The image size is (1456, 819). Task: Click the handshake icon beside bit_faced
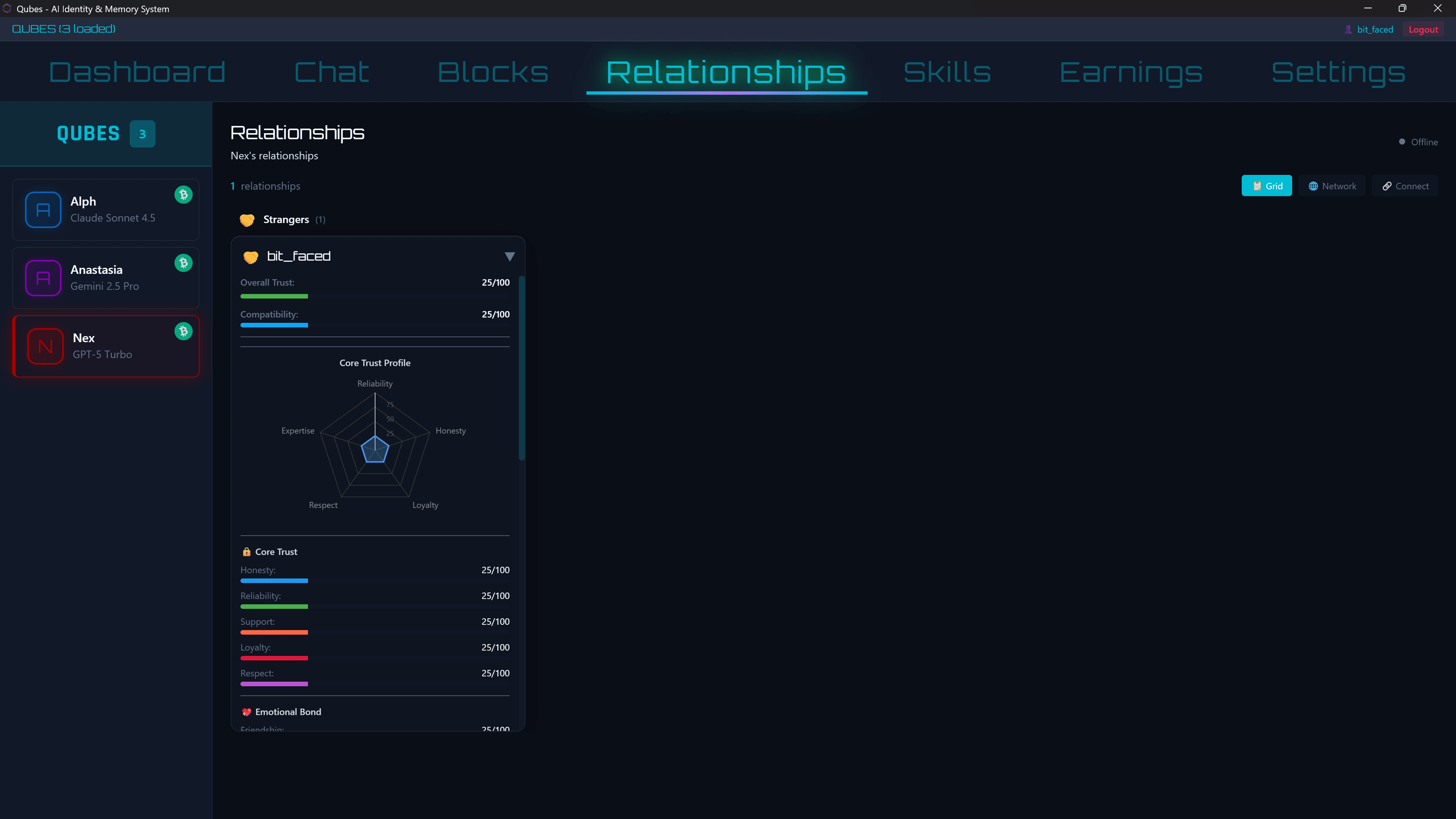pyautogui.click(x=250, y=257)
